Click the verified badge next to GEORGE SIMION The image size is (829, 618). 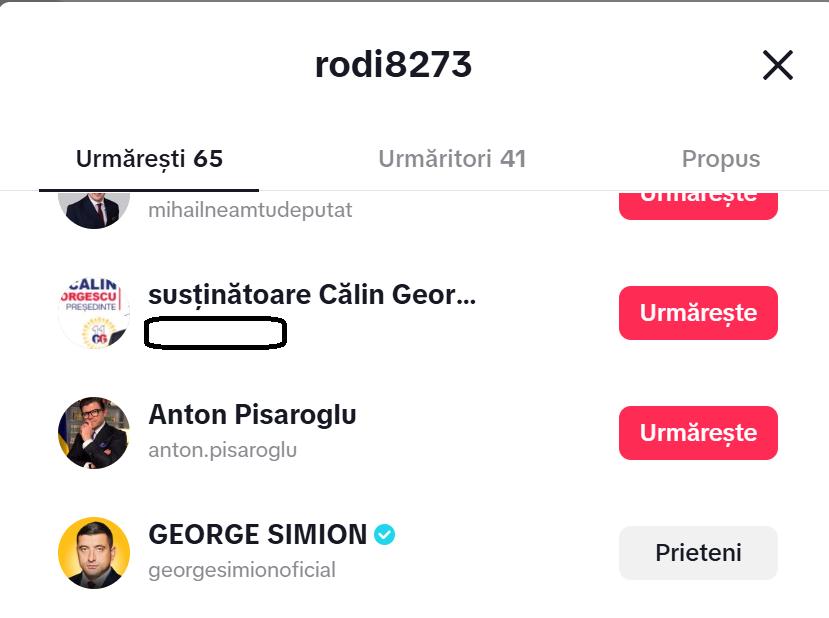click(385, 534)
